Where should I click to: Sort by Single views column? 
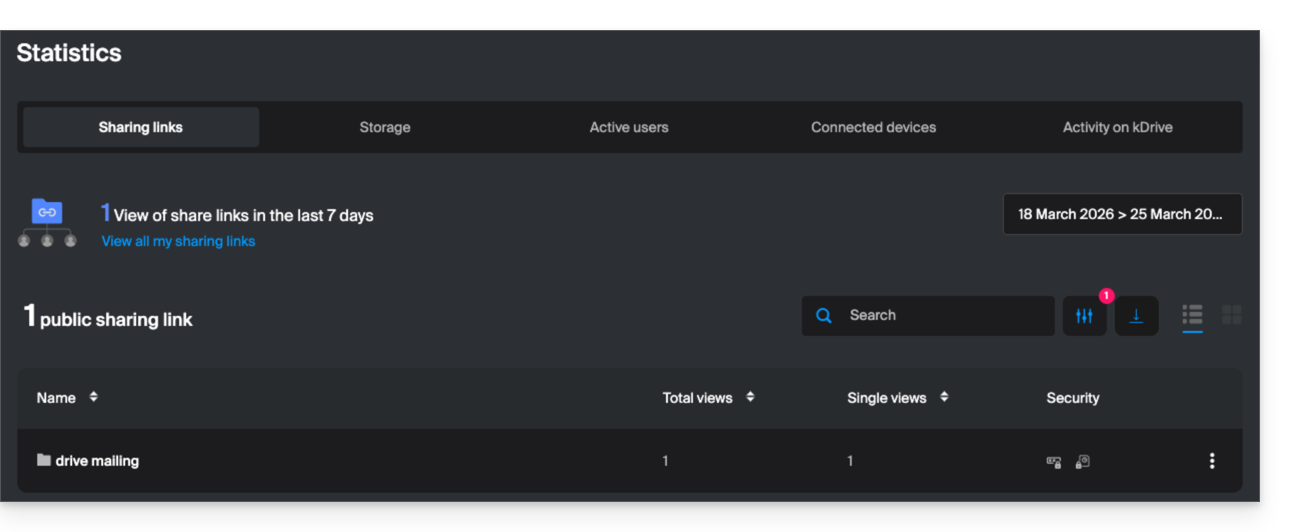coord(944,397)
